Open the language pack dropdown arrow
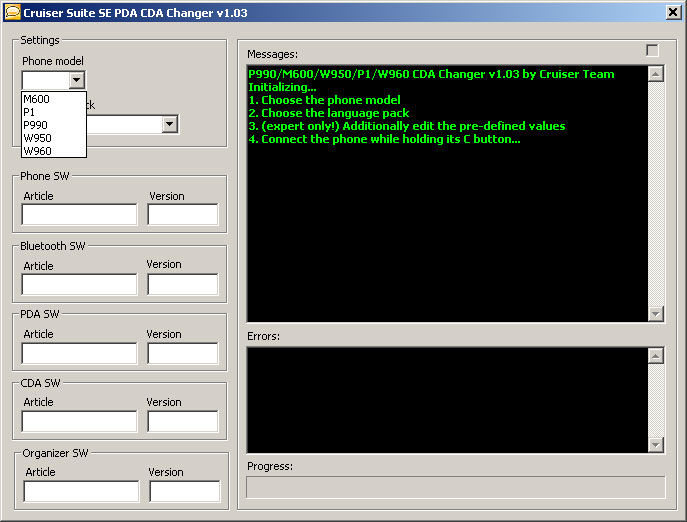Image resolution: width=687 pixels, height=522 pixels. [170, 124]
